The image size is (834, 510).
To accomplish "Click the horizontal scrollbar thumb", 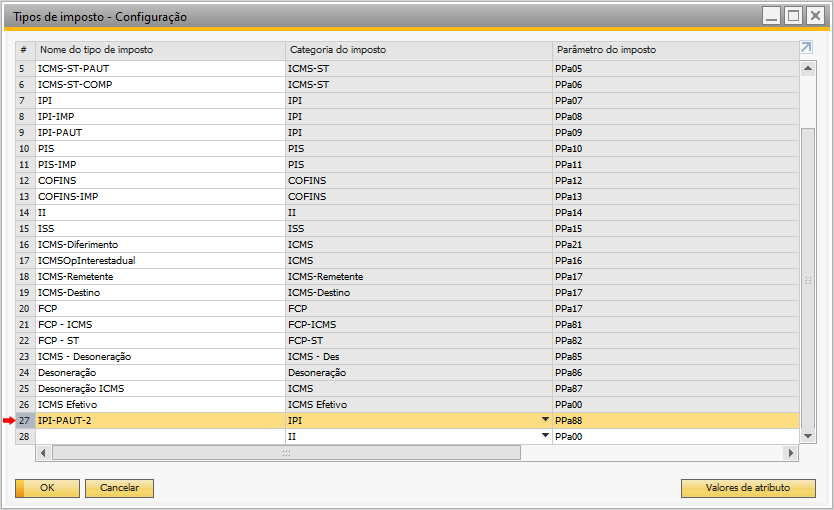I will click(286, 453).
